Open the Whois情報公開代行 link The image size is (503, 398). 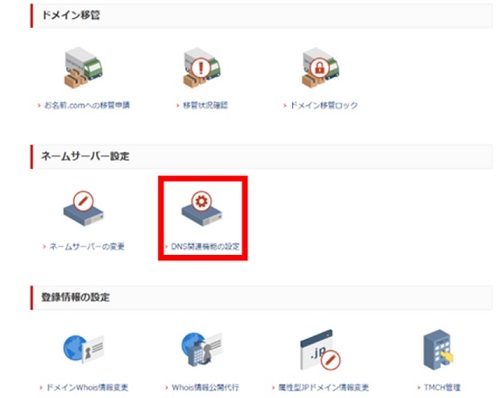click(x=205, y=388)
